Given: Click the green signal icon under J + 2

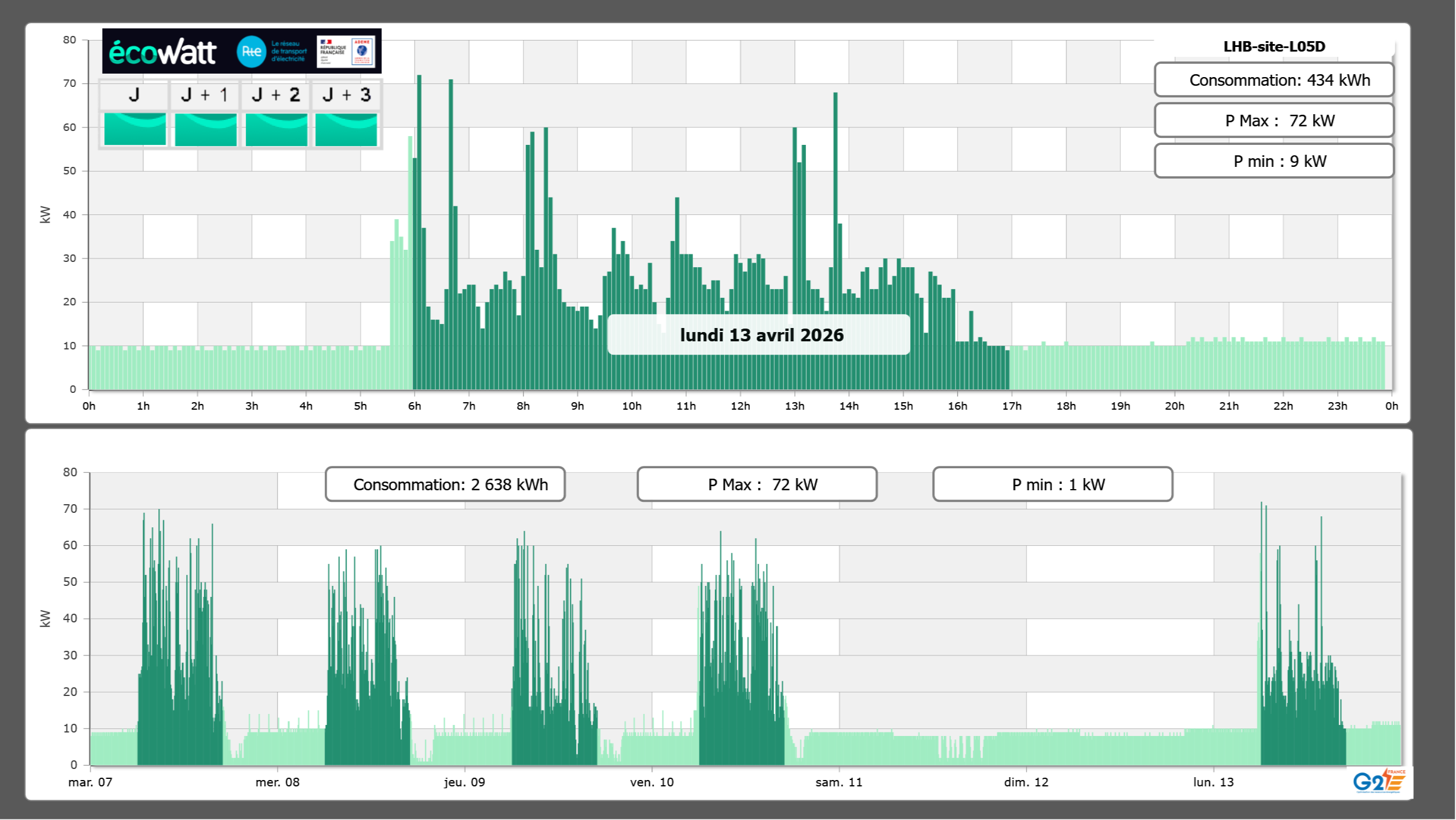Looking at the screenshot, I should click(x=276, y=129).
